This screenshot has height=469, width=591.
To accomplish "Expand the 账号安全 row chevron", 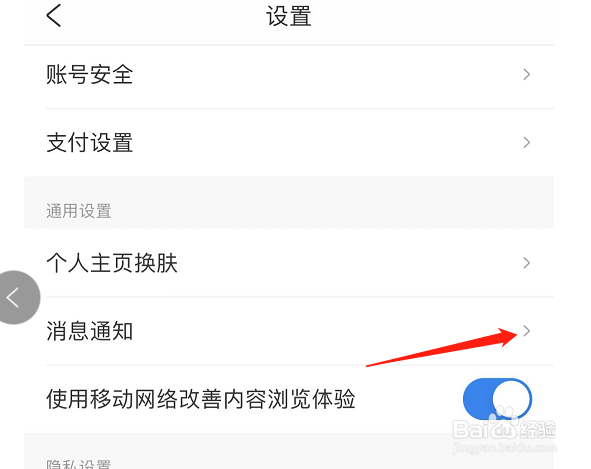I will coord(527,74).
